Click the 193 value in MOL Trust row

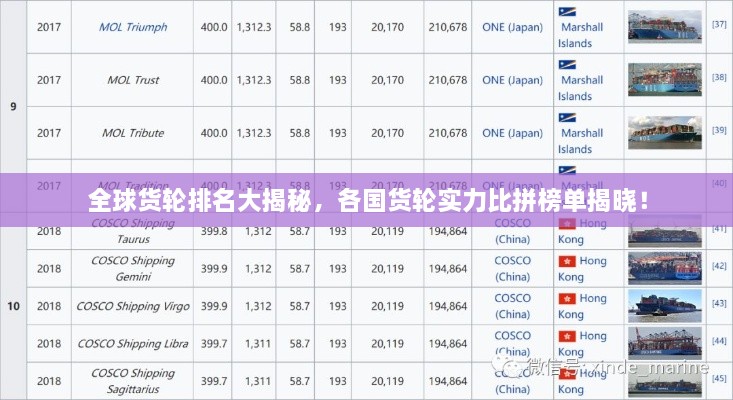click(x=338, y=80)
